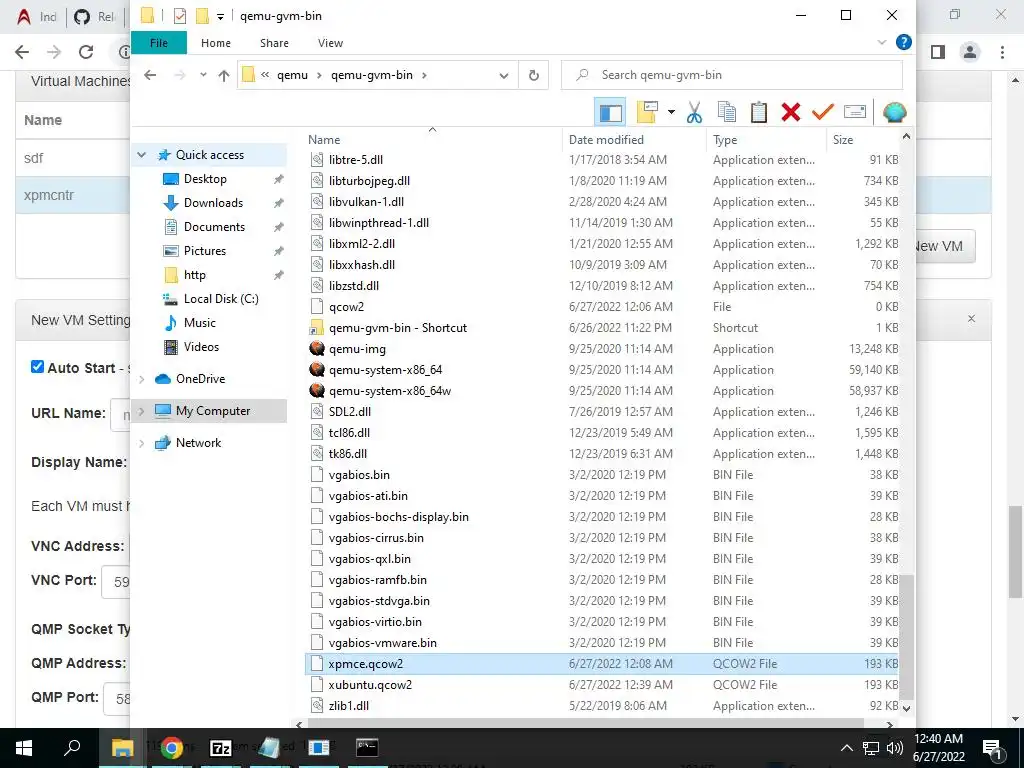Switch to the Share ribbon tab
The image size is (1024, 768).
tap(274, 42)
